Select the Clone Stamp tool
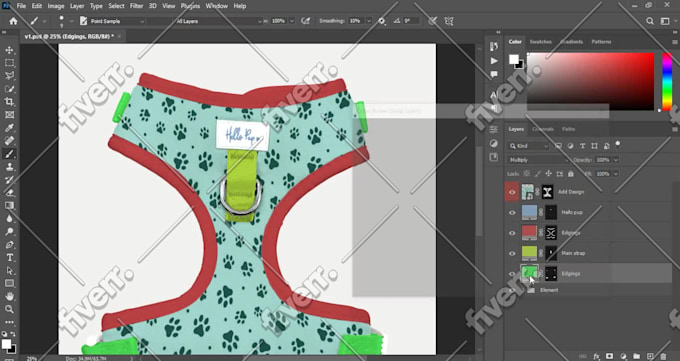Viewport: 680px width, 361px height. (9, 167)
